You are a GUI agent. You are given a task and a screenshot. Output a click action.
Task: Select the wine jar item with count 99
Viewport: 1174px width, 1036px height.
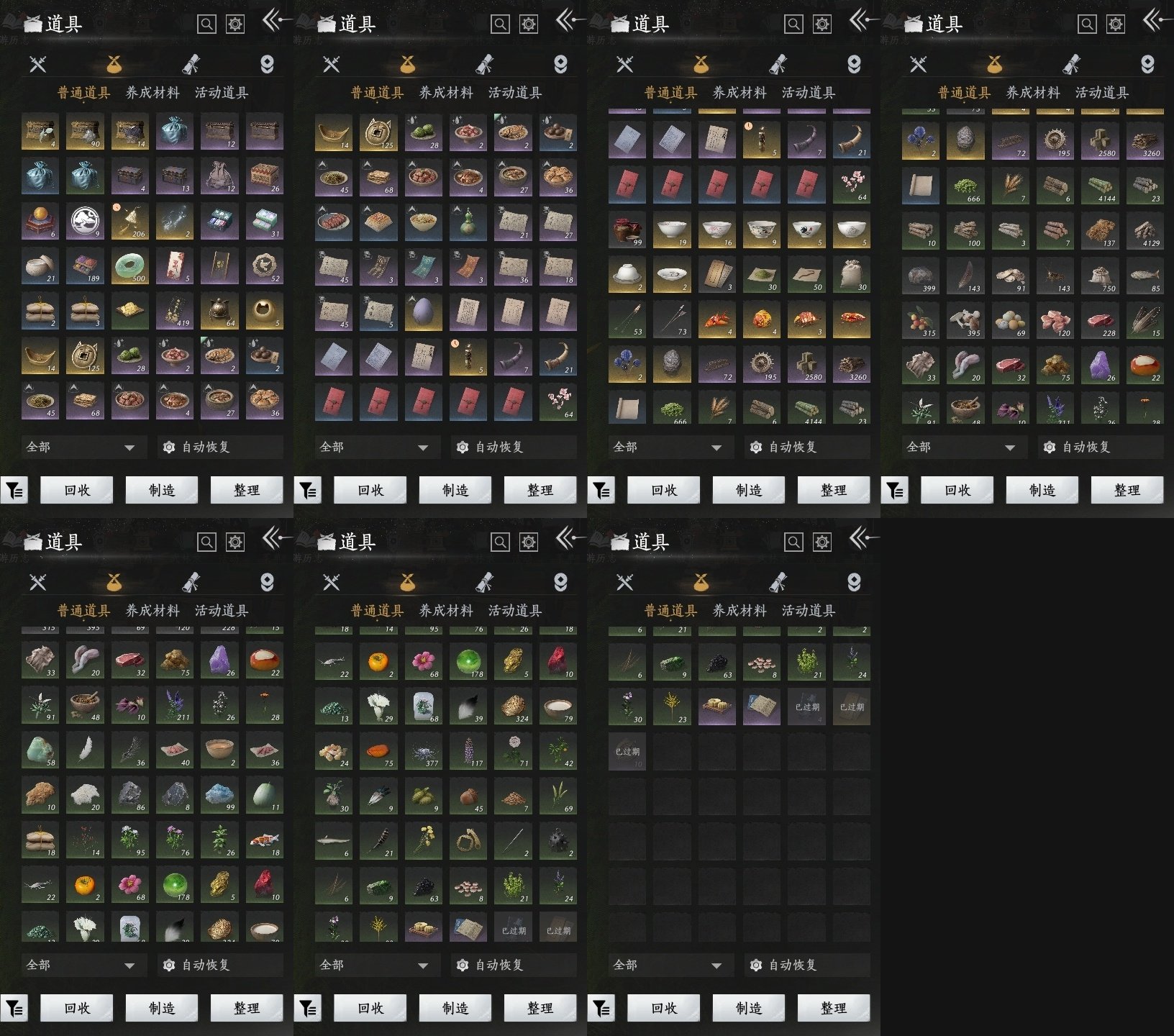[x=628, y=230]
